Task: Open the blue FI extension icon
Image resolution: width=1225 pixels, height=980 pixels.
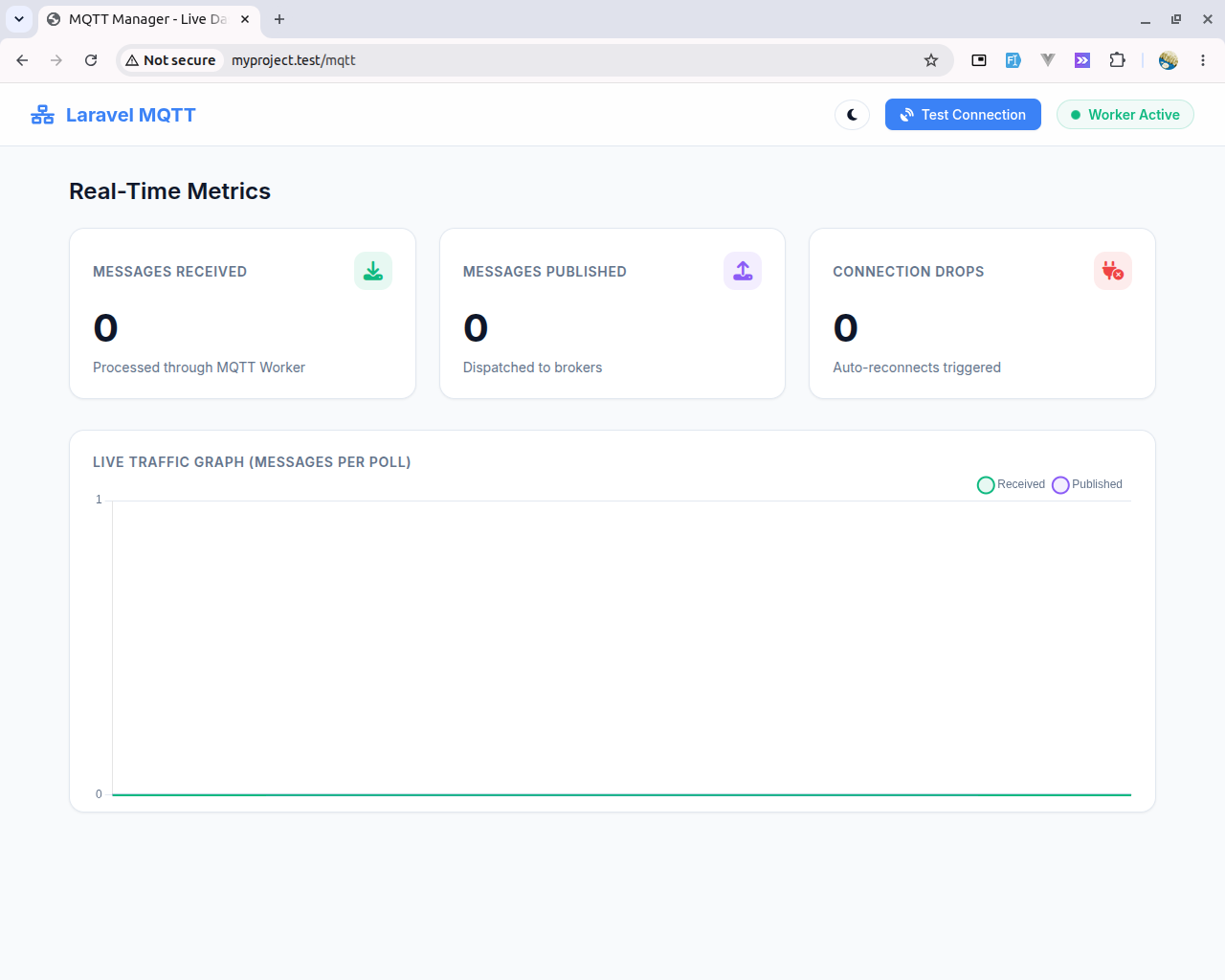Action: tap(1013, 60)
